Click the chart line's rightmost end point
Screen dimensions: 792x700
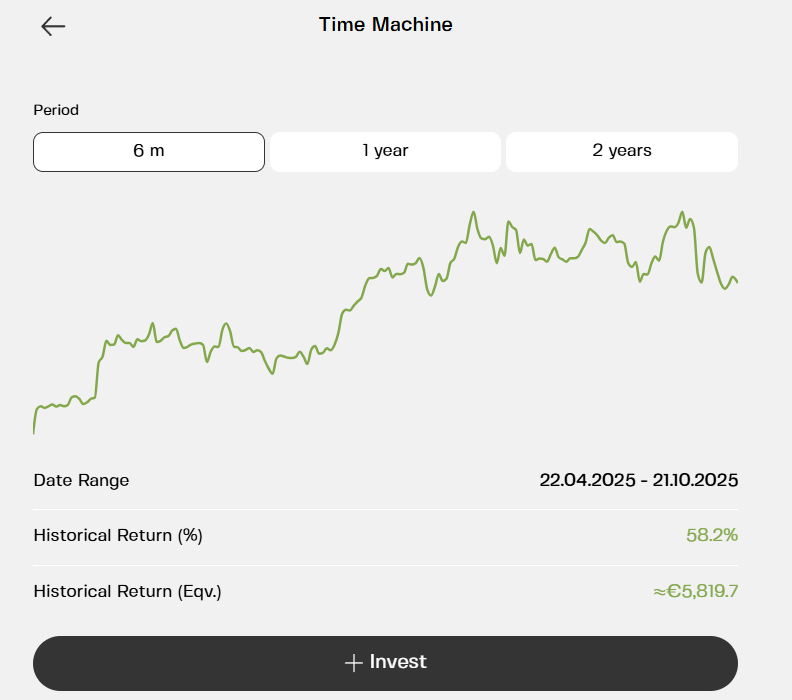(737, 283)
